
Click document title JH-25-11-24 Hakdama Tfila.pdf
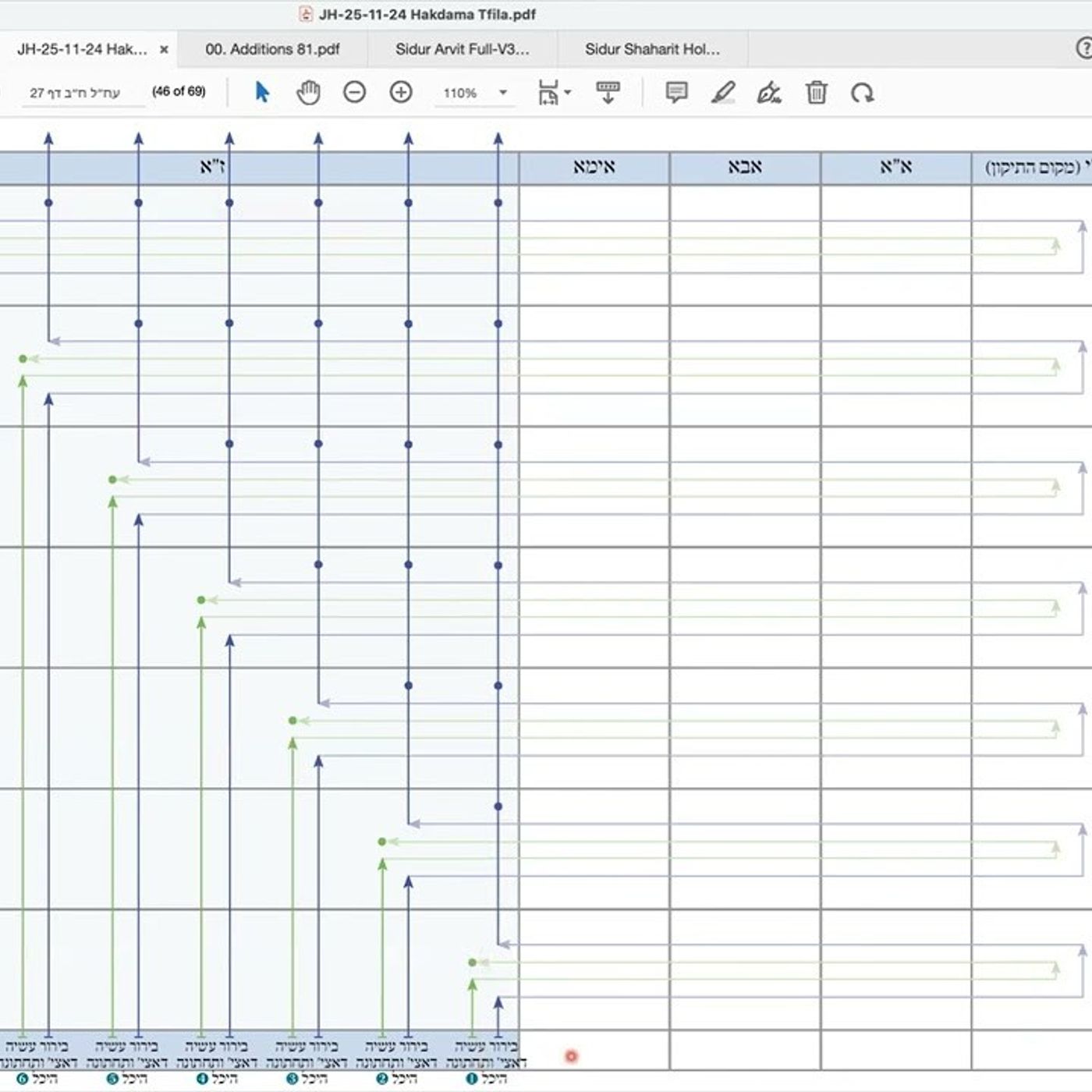tap(427, 14)
